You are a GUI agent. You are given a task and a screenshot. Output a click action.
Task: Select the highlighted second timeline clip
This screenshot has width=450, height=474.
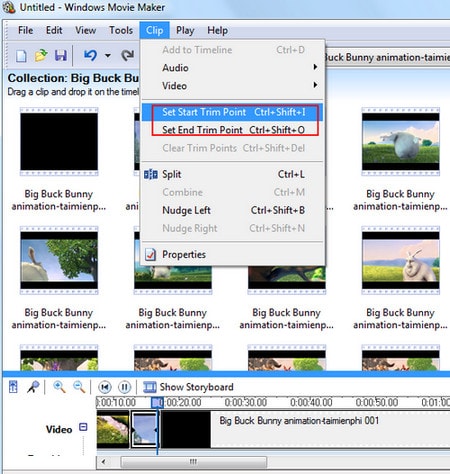coord(144,429)
